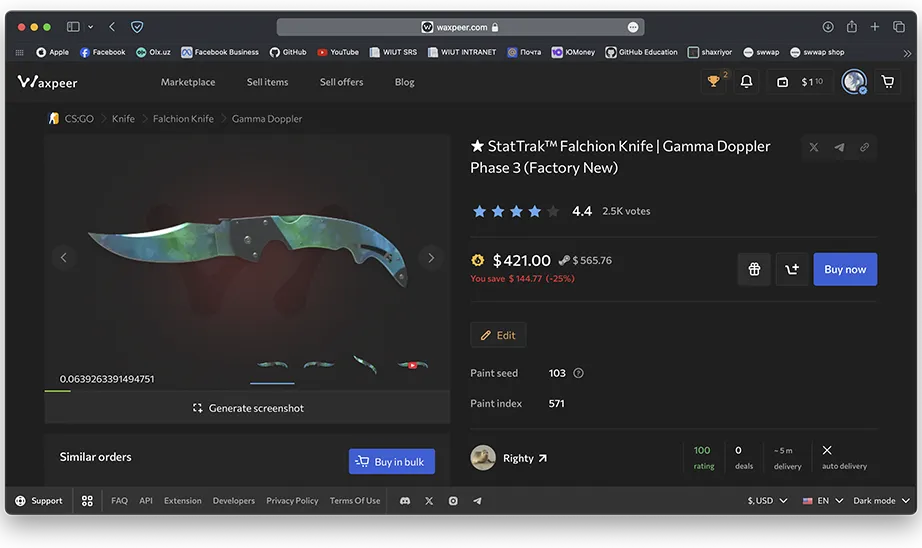
Task: Go back with Safari back arrow
Action: tap(112, 26)
